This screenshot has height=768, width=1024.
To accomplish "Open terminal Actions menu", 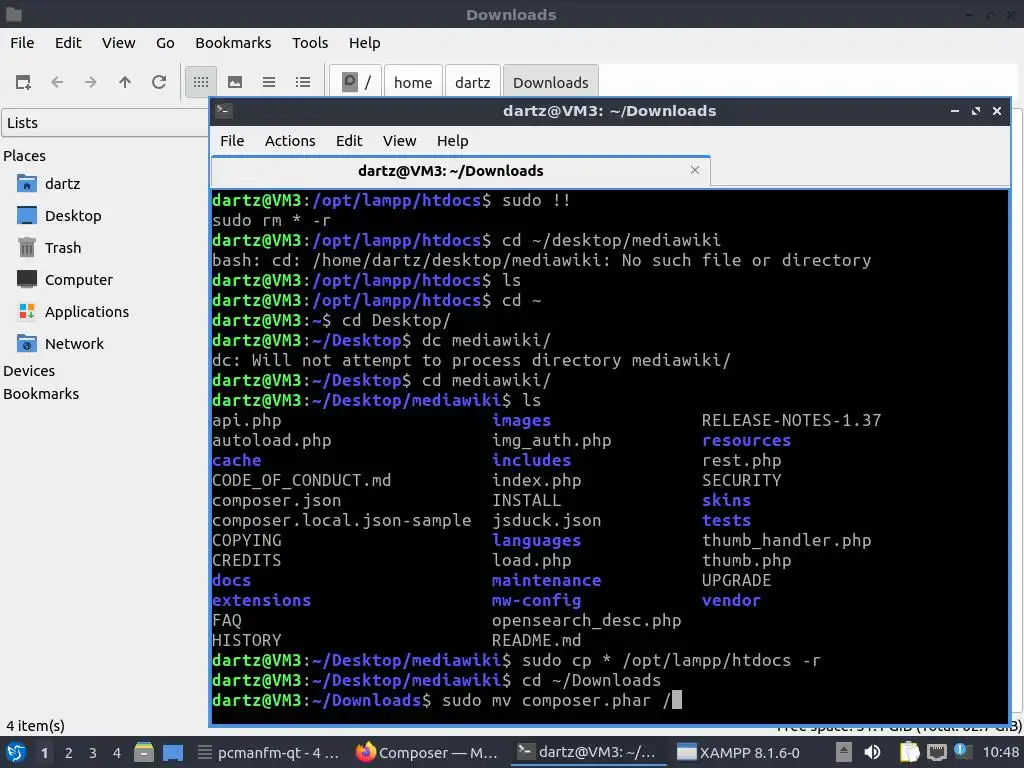I will click(290, 141).
